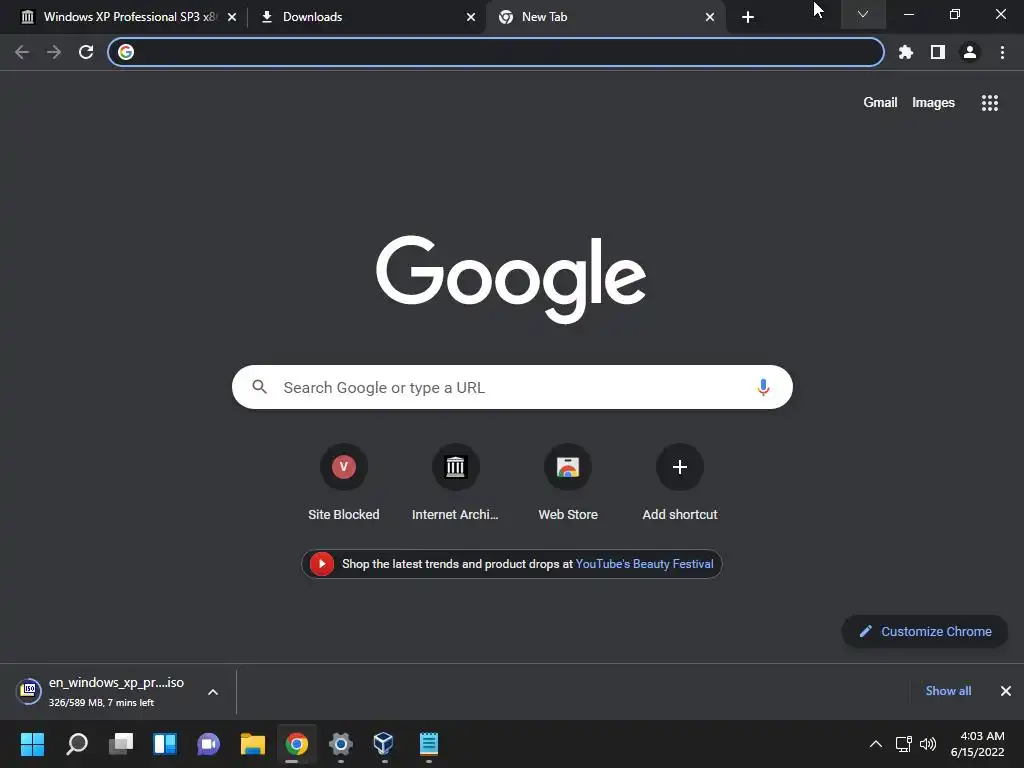Click the Chrome taskbar icon
The image size is (1024, 768).
[296, 744]
